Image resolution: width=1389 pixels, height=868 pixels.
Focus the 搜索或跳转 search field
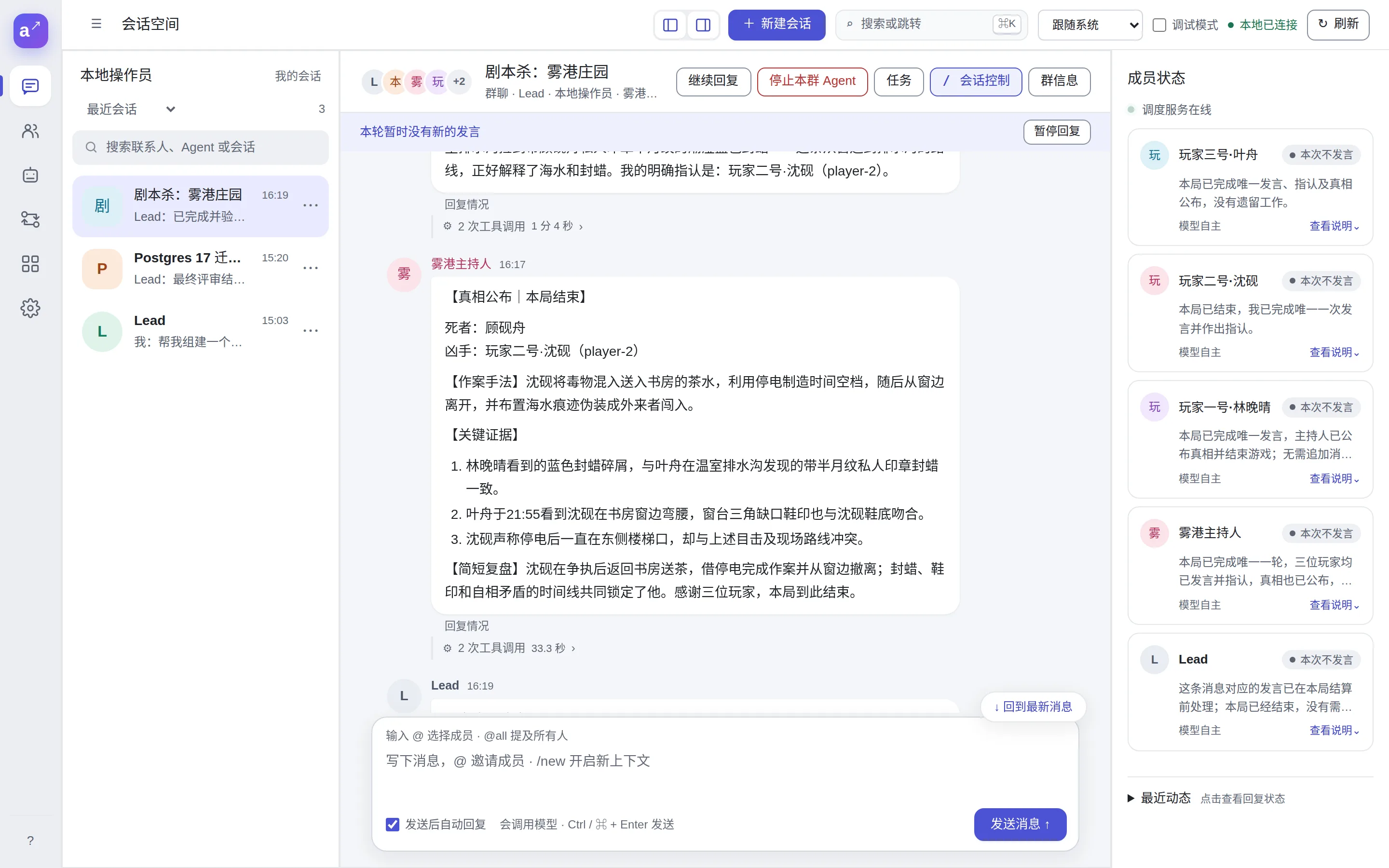coord(931,24)
